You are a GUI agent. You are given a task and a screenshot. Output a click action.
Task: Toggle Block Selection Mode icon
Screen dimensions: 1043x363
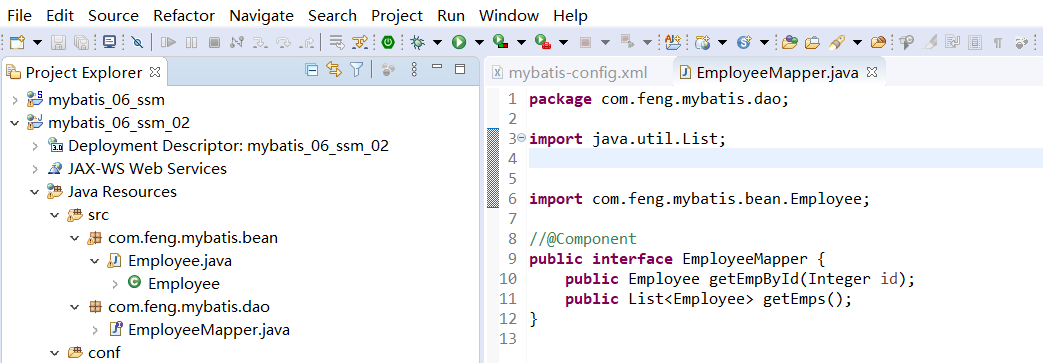[x=975, y=43]
